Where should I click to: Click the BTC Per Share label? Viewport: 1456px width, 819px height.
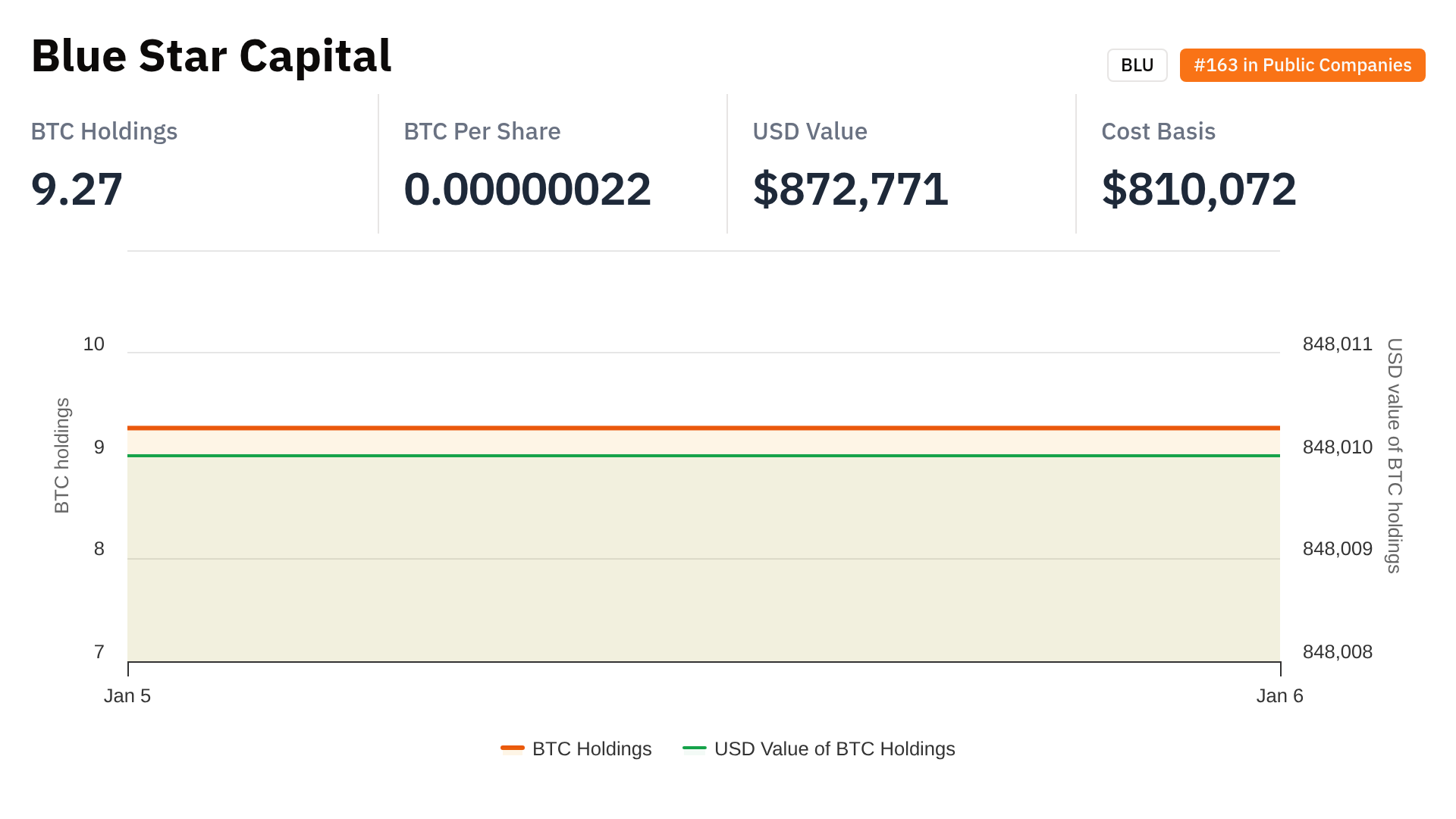pos(482,131)
